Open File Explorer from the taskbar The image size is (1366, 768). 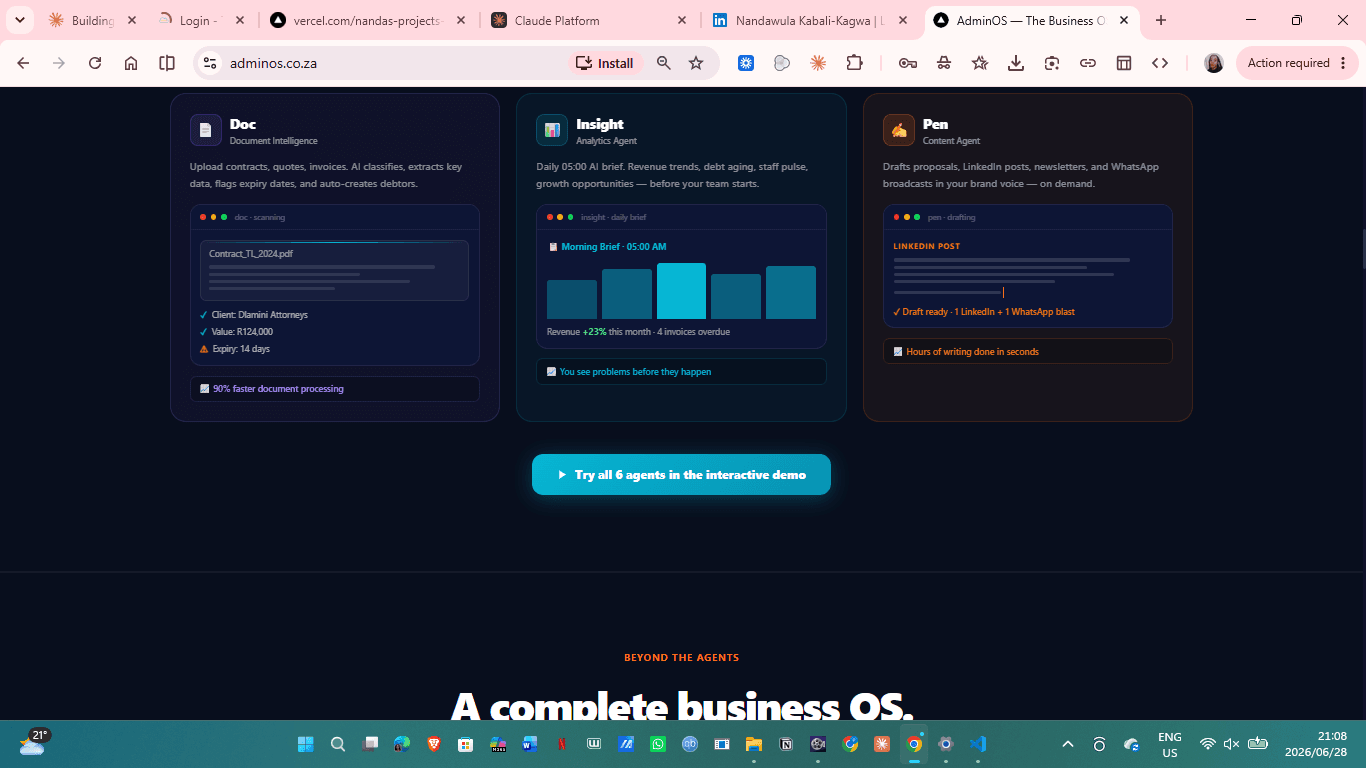click(x=754, y=744)
